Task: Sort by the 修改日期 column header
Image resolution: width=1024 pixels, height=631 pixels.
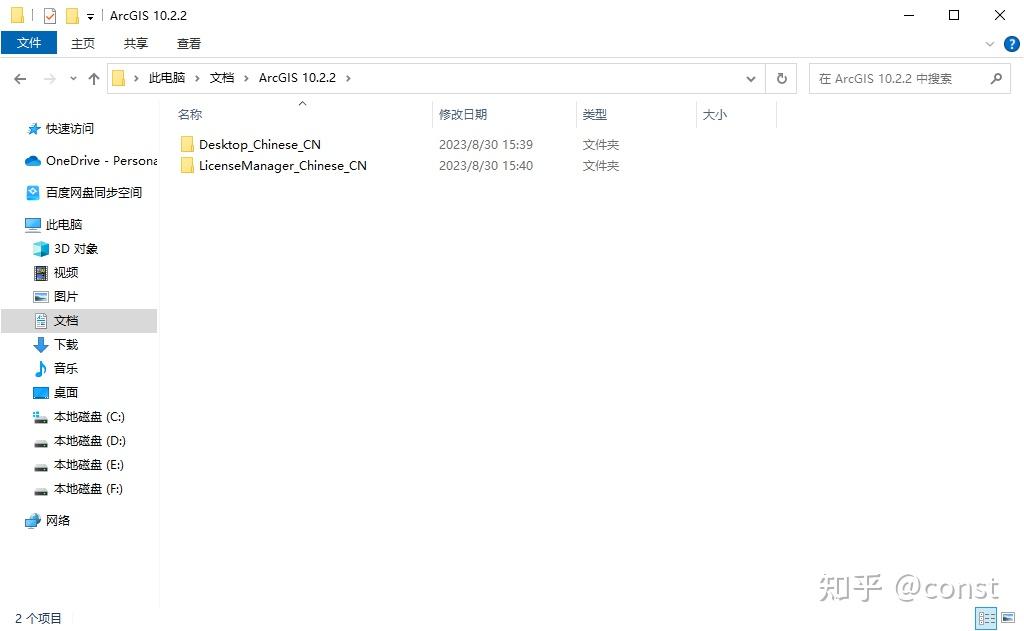Action: [463, 114]
